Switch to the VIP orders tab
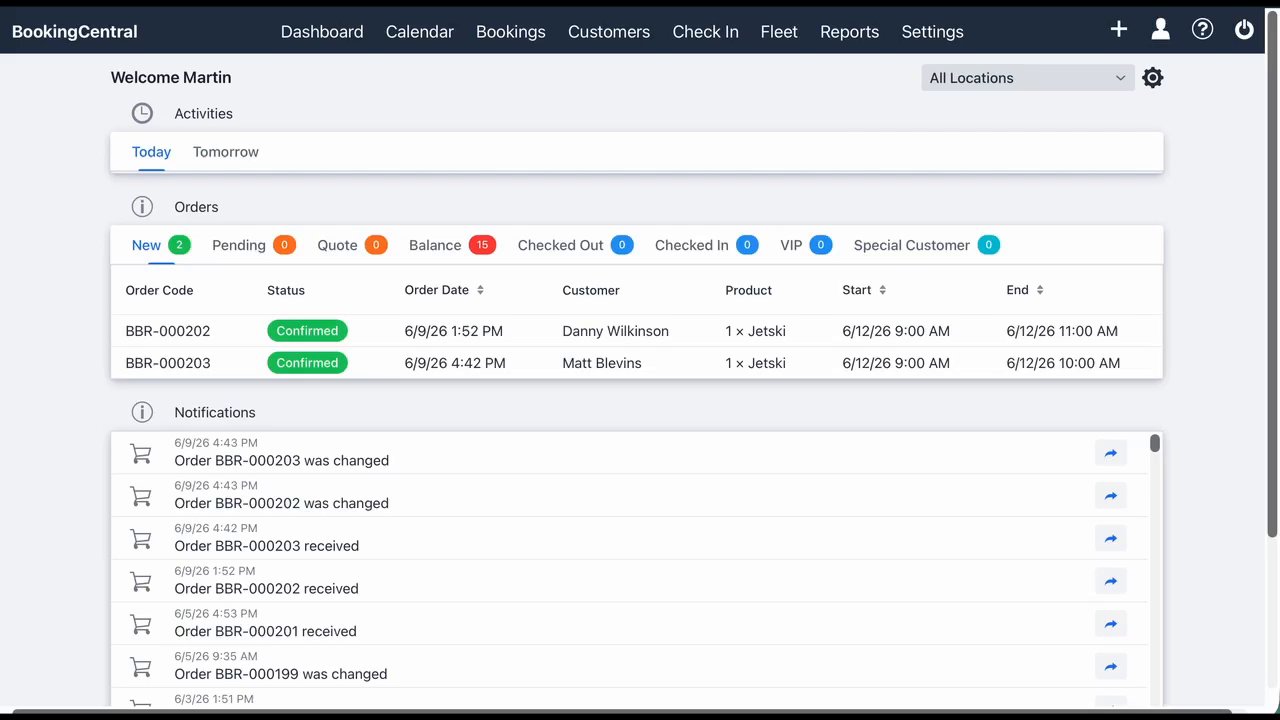This screenshot has width=1280, height=720. 806,245
